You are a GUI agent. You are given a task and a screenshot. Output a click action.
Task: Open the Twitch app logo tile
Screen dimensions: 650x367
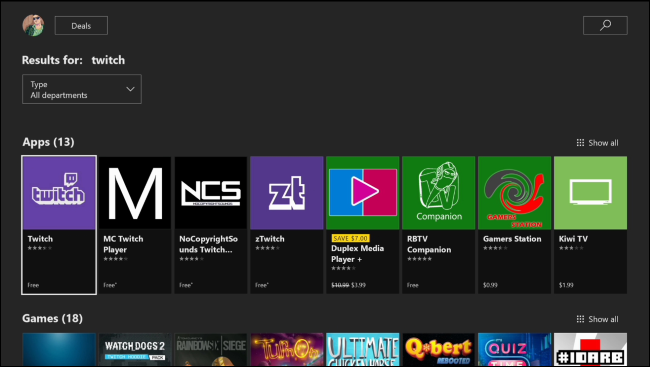[x=59, y=193]
